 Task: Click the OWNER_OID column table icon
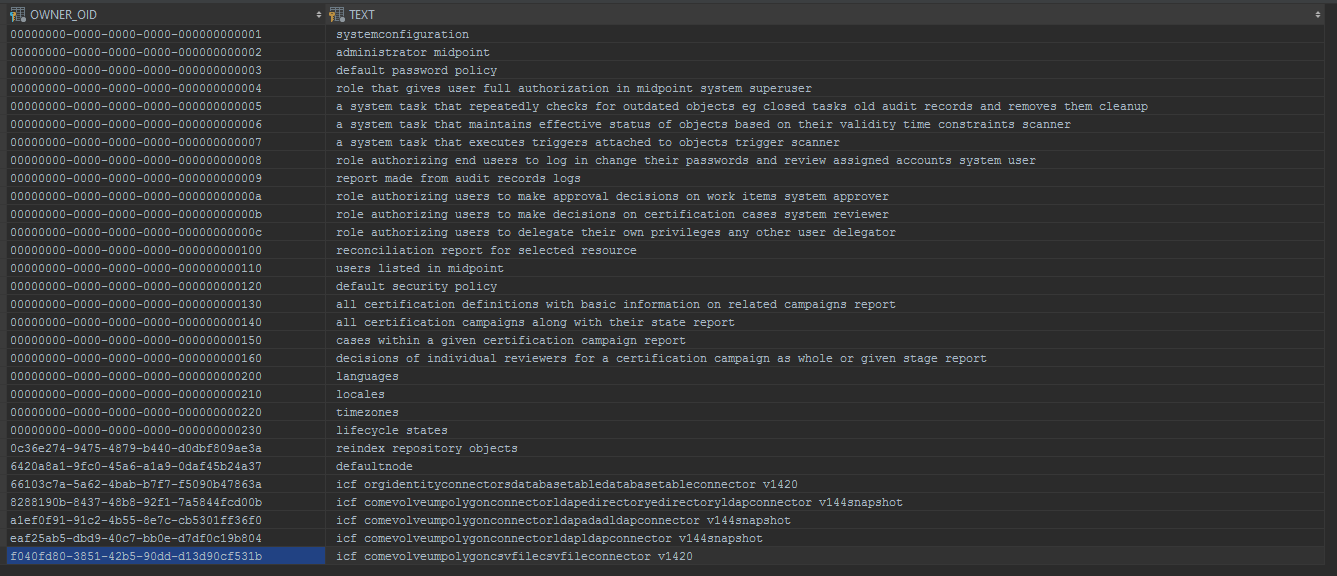(17, 14)
